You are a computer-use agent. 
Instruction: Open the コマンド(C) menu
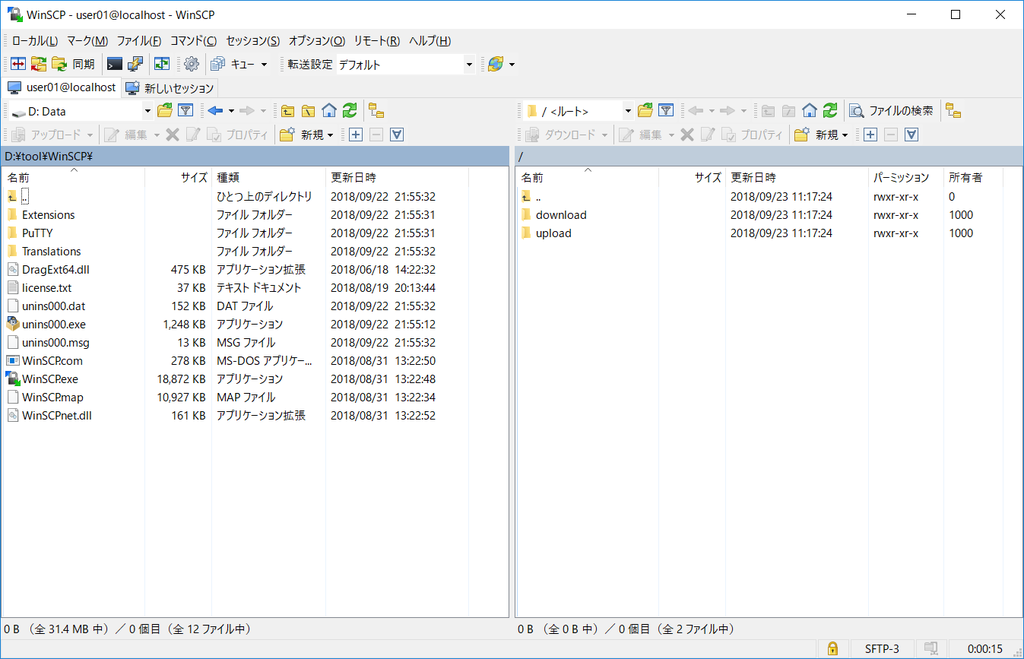tap(193, 40)
